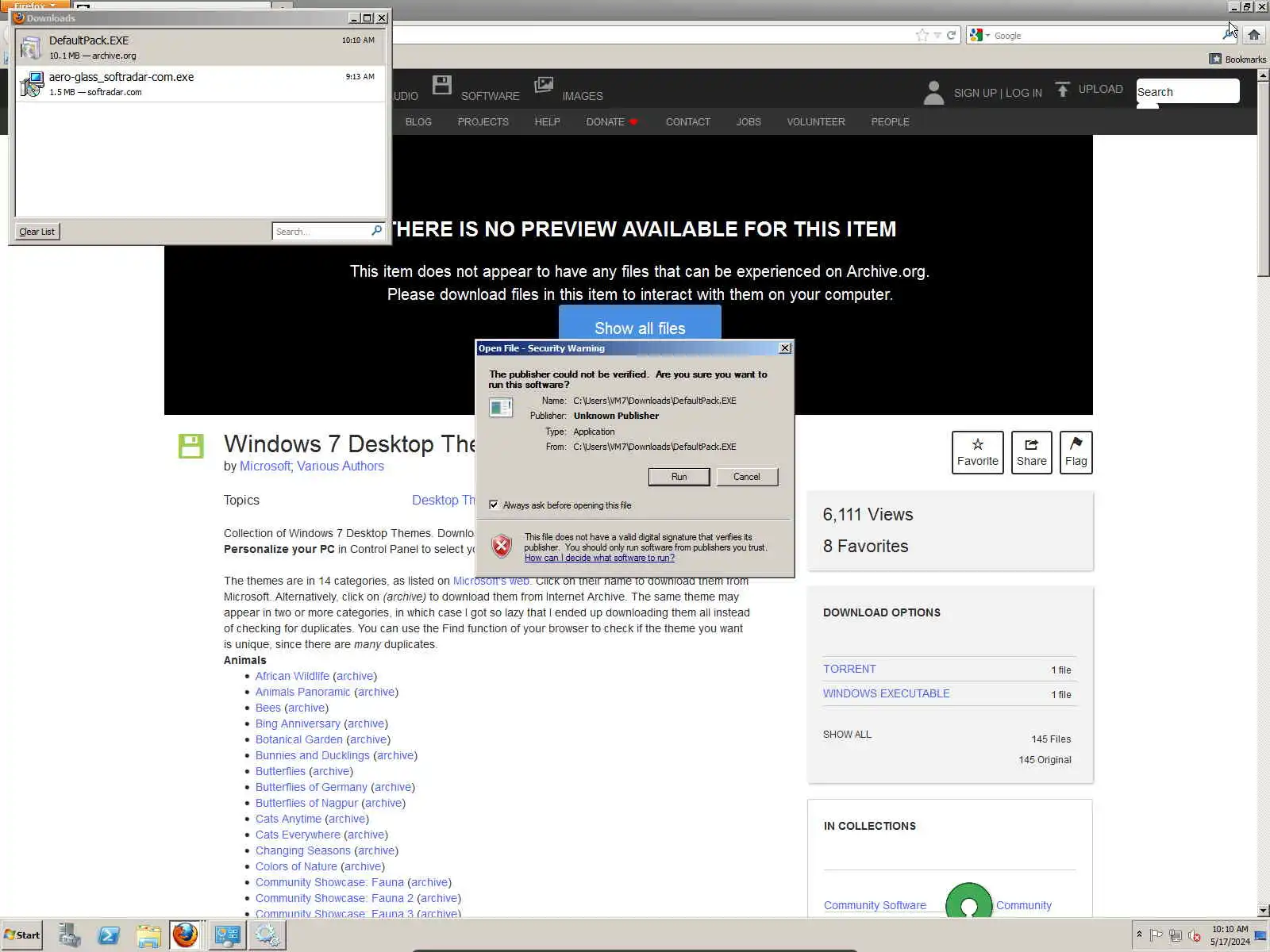Open the Bookmarks toolbar button
Screen dimensions: 1270x952
pyautogui.click(x=1237, y=59)
